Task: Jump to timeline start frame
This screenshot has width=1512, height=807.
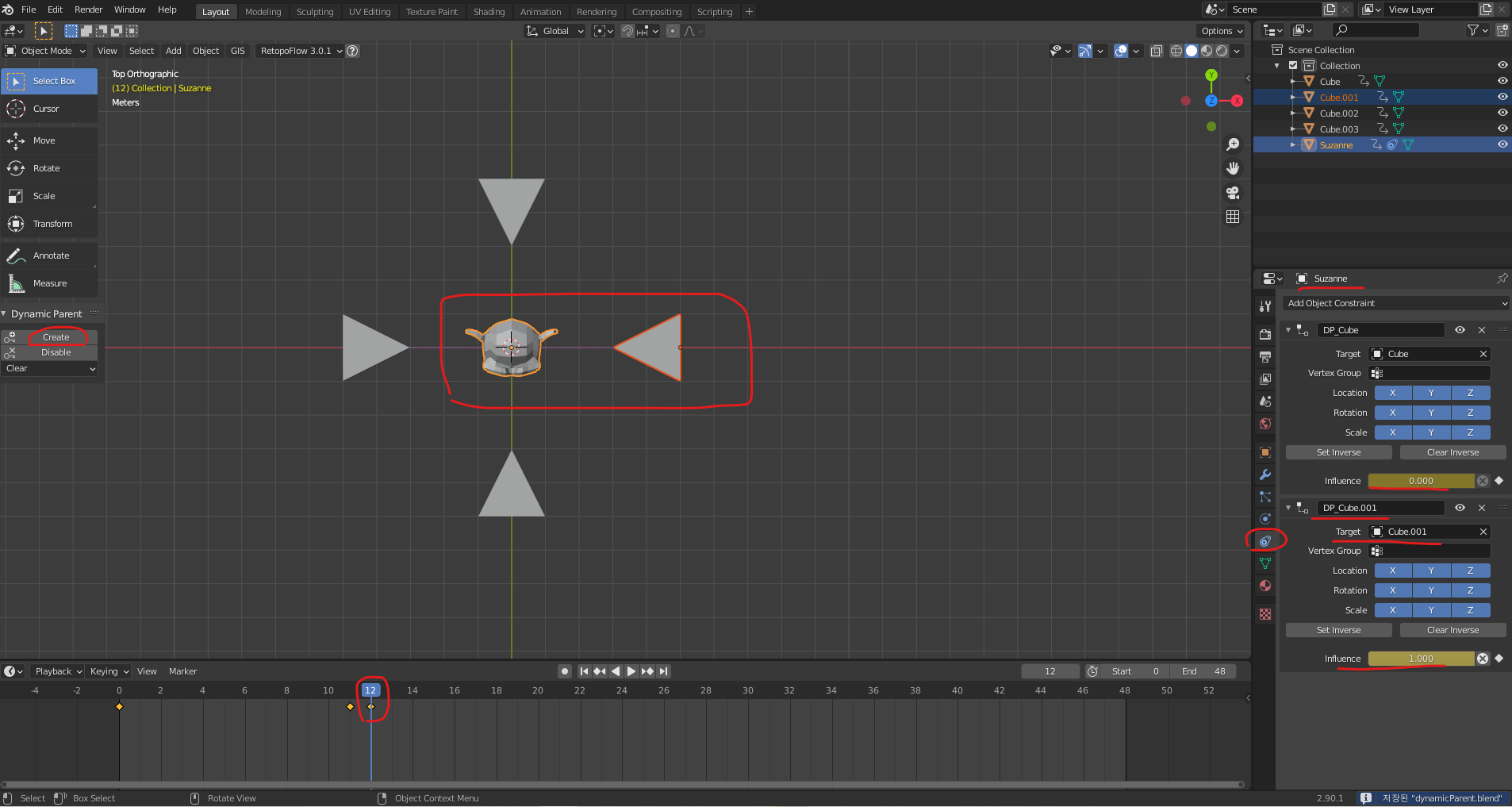Action: tap(584, 671)
